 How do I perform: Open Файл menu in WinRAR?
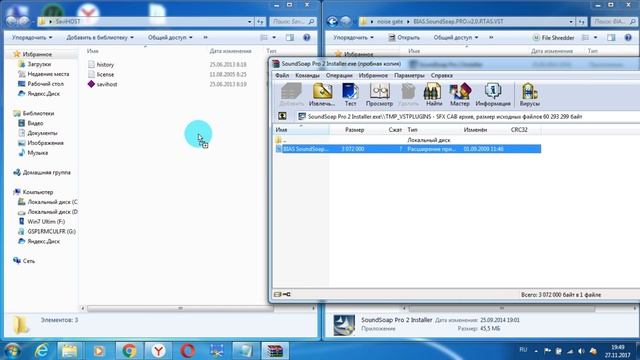tap(282, 76)
